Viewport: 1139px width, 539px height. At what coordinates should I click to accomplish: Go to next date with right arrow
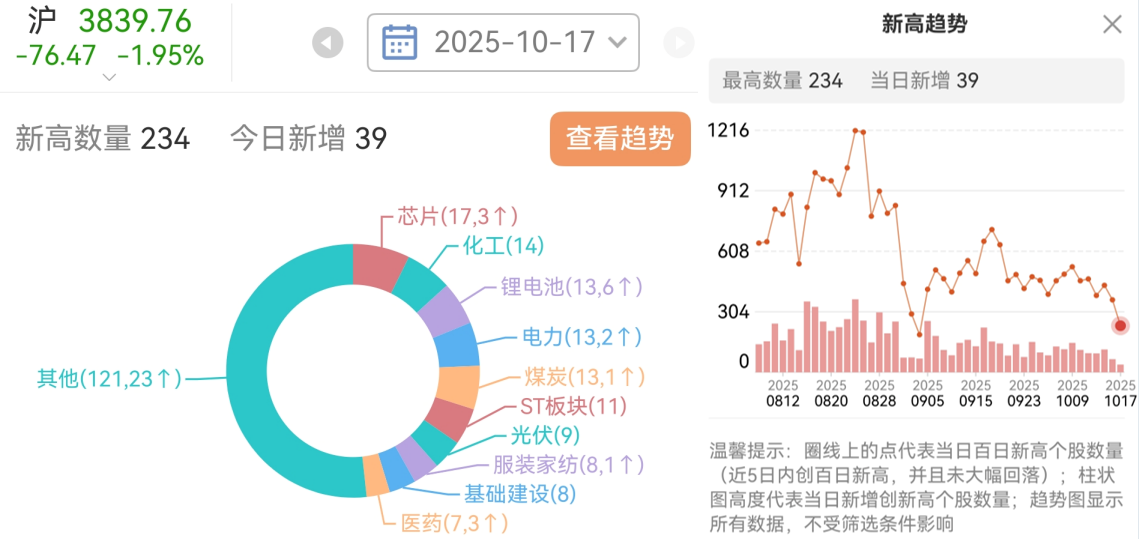(678, 43)
